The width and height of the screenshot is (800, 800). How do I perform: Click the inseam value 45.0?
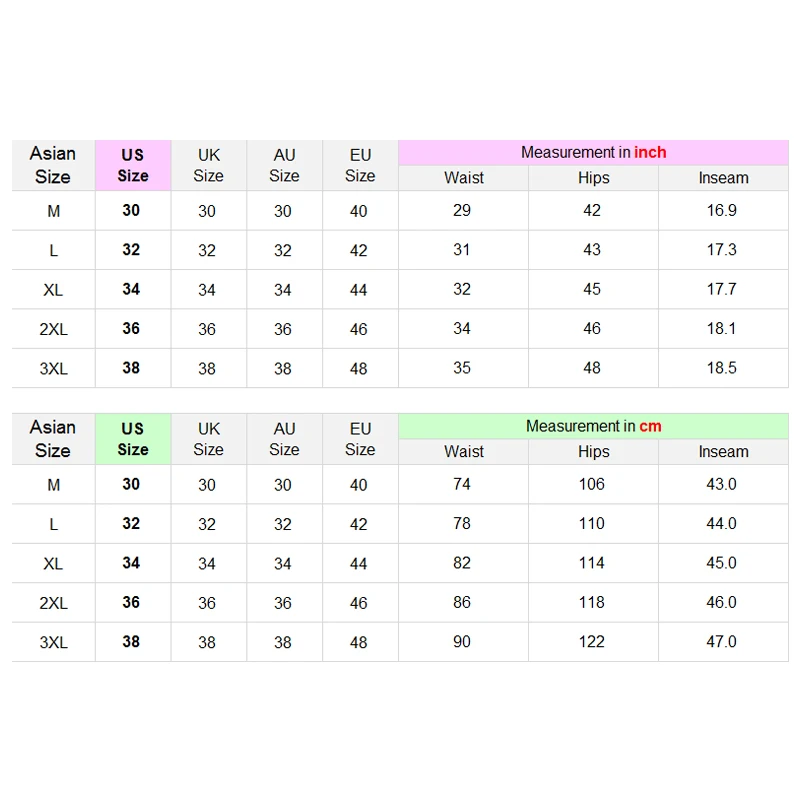point(722,563)
